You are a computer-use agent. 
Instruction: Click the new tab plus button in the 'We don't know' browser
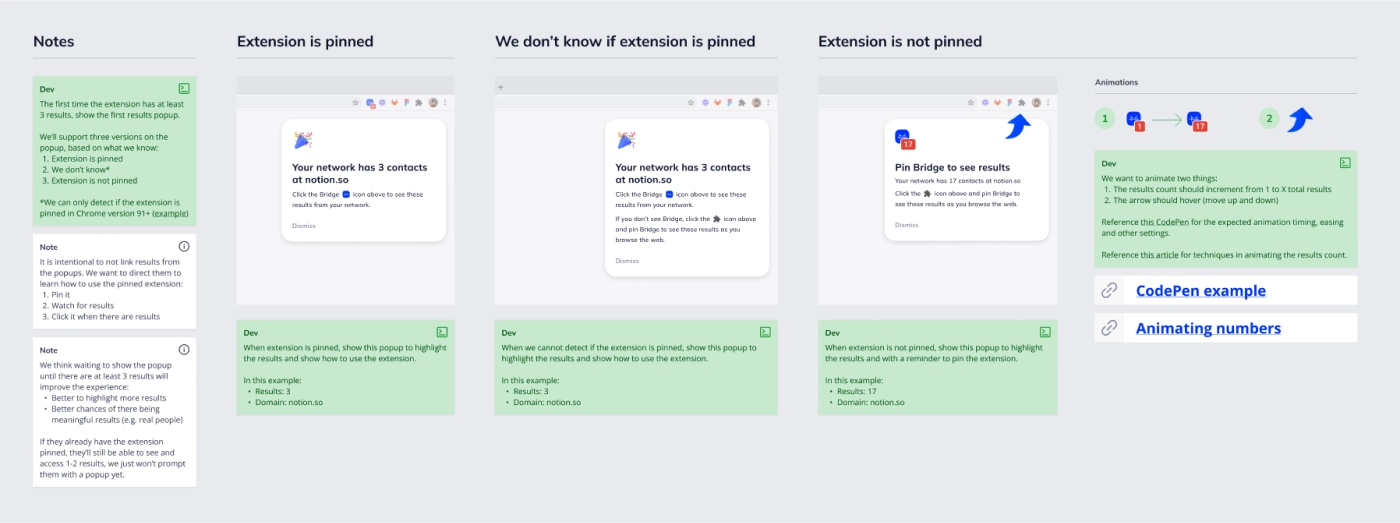501,87
